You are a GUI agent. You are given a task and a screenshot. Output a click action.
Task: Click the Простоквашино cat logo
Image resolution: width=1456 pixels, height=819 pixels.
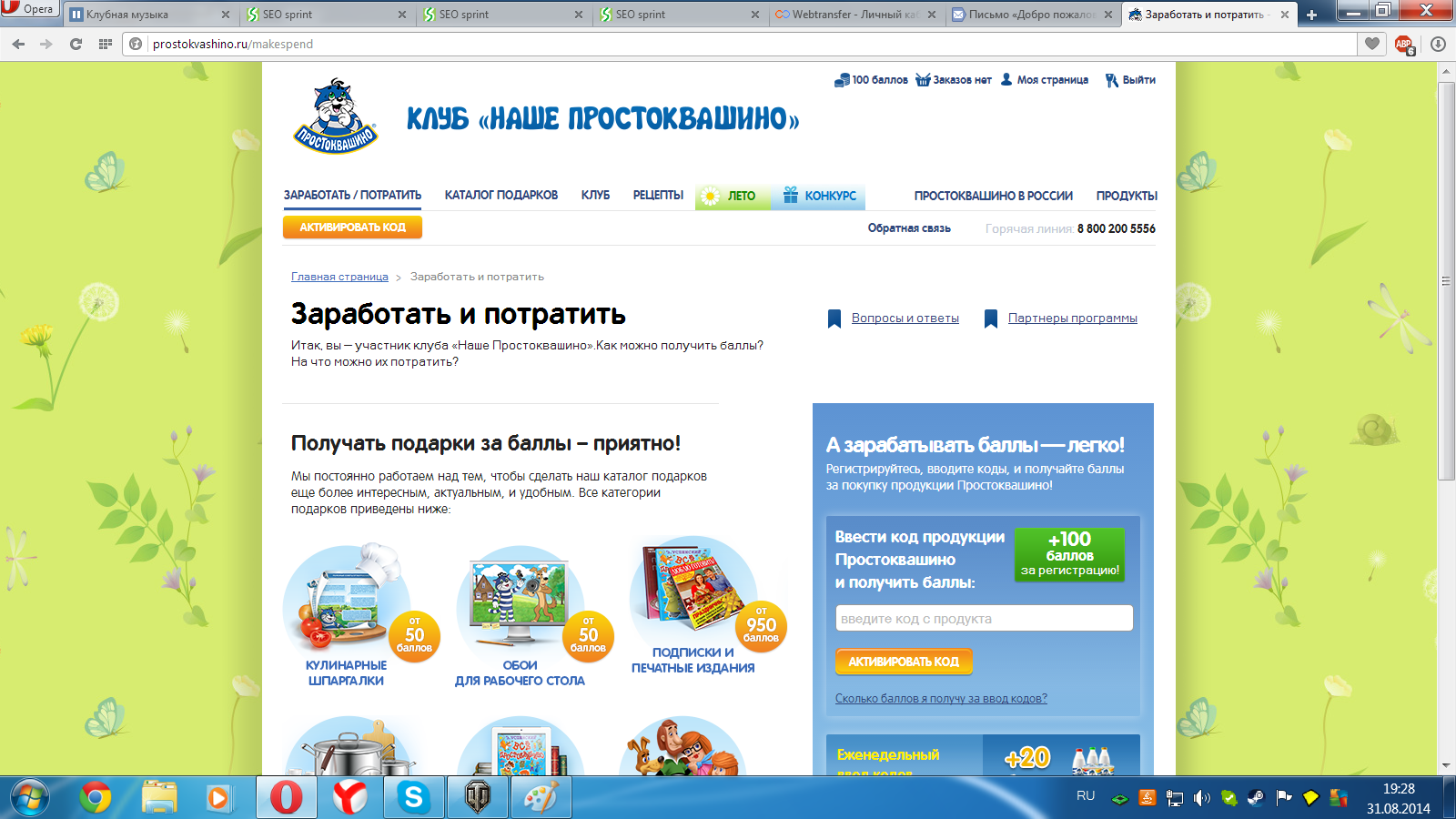pyautogui.click(x=336, y=116)
